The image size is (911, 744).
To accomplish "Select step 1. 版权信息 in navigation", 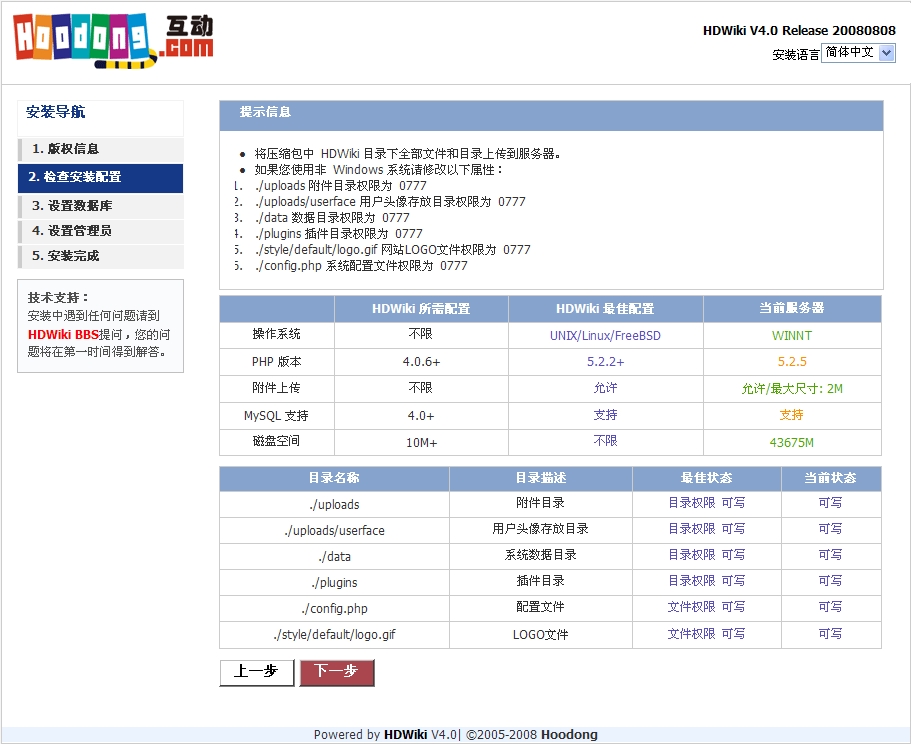I will click(x=101, y=149).
